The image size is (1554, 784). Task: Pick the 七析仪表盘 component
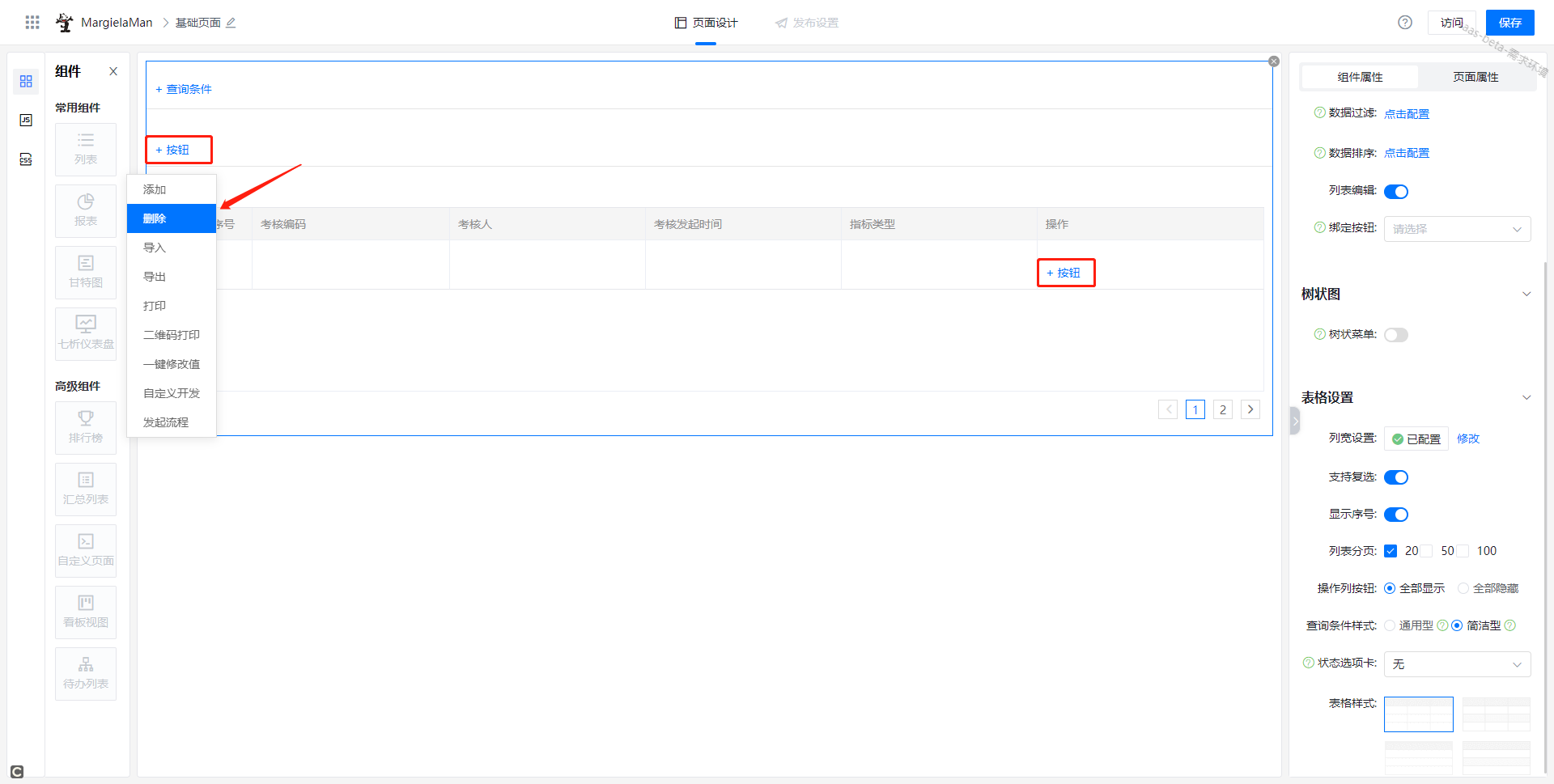point(86,334)
